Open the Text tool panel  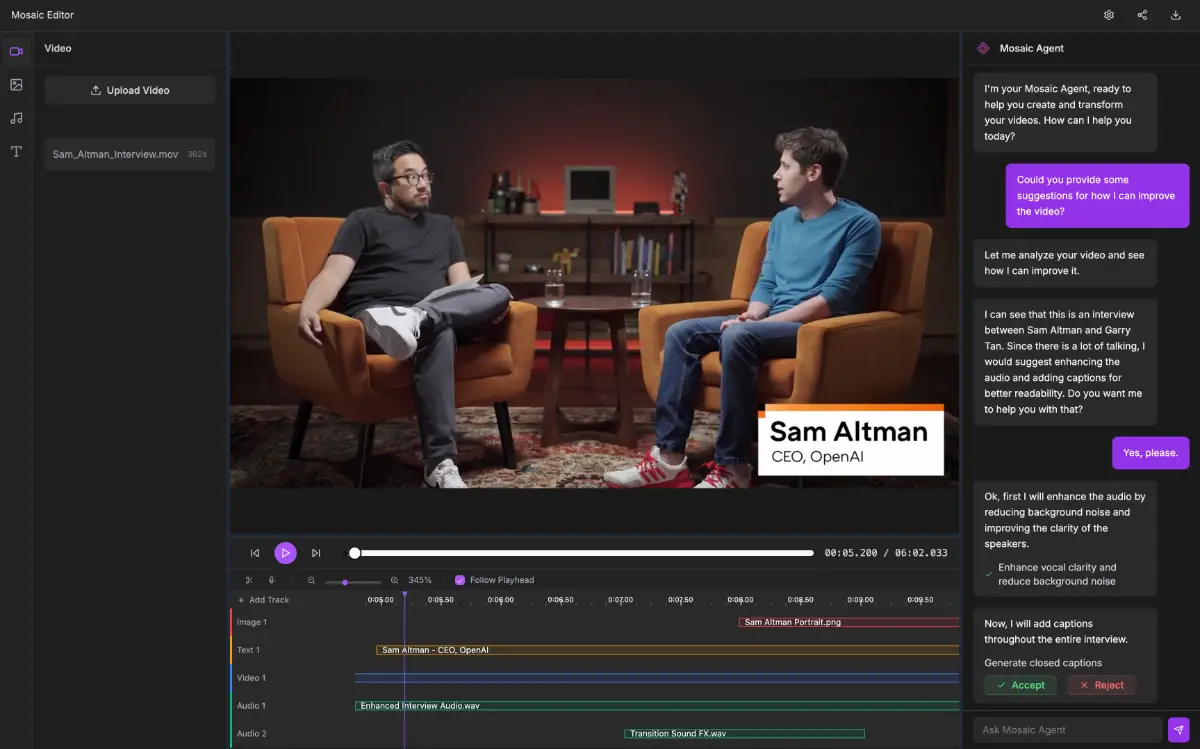pyautogui.click(x=16, y=151)
